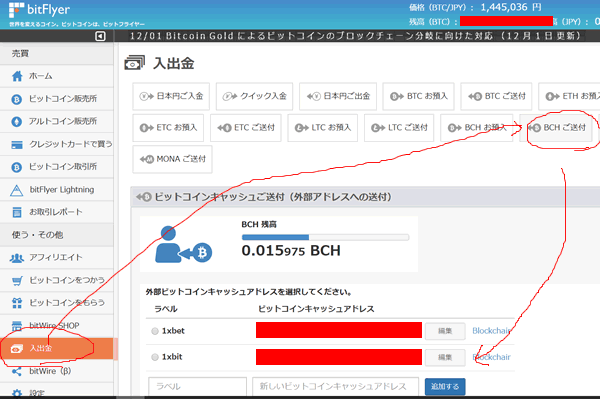This screenshot has height=399, width=600.
Task: Open Blockchair link for 1xbit
Action: click(491, 357)
